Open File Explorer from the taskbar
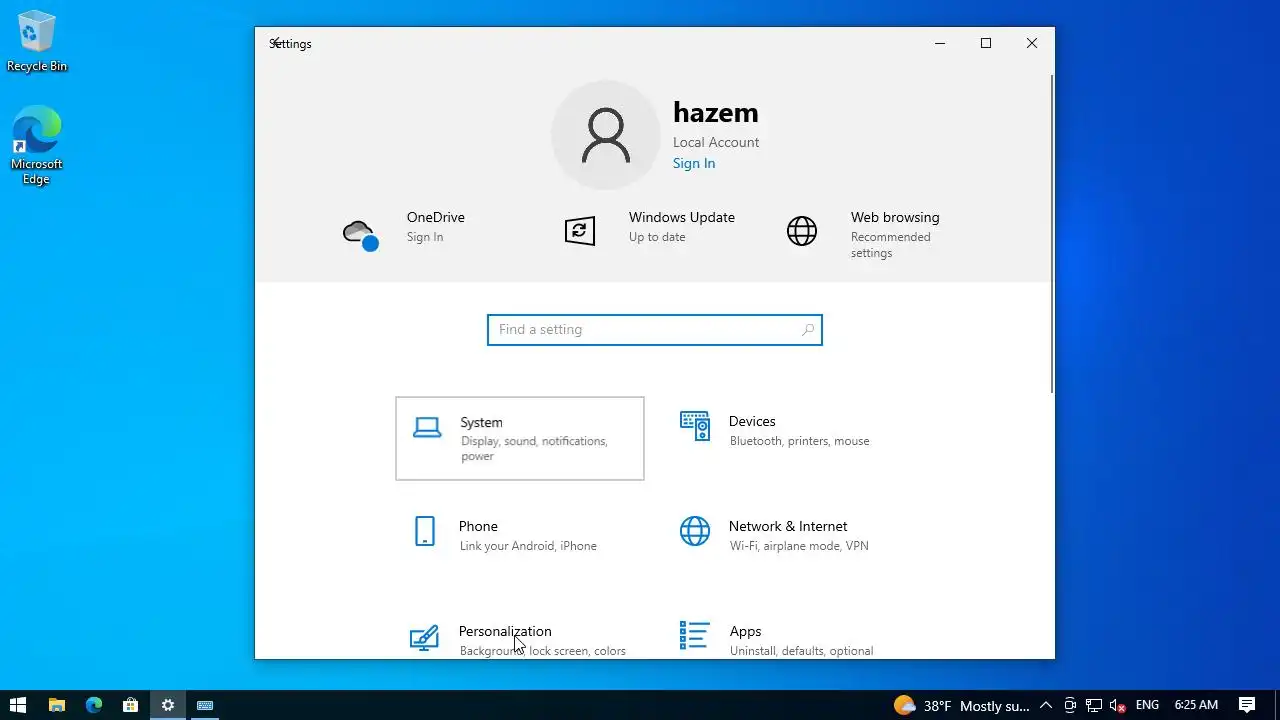 click(57, 705)
